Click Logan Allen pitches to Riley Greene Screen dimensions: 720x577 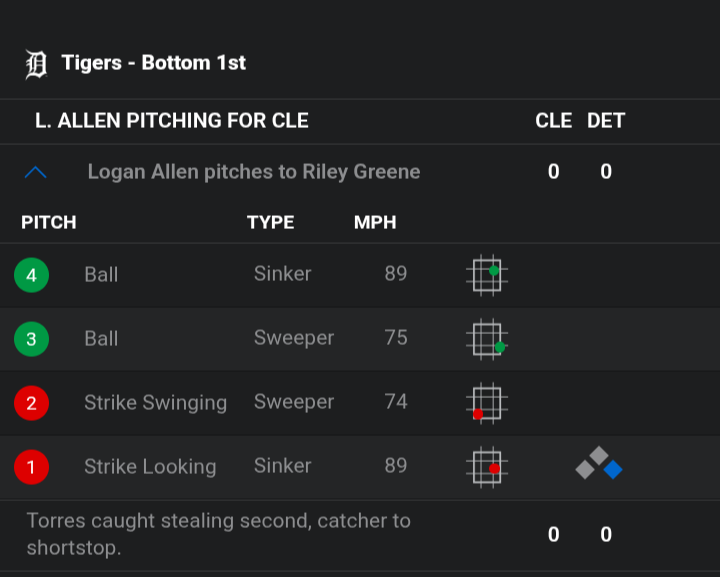(x=254, y=172)
